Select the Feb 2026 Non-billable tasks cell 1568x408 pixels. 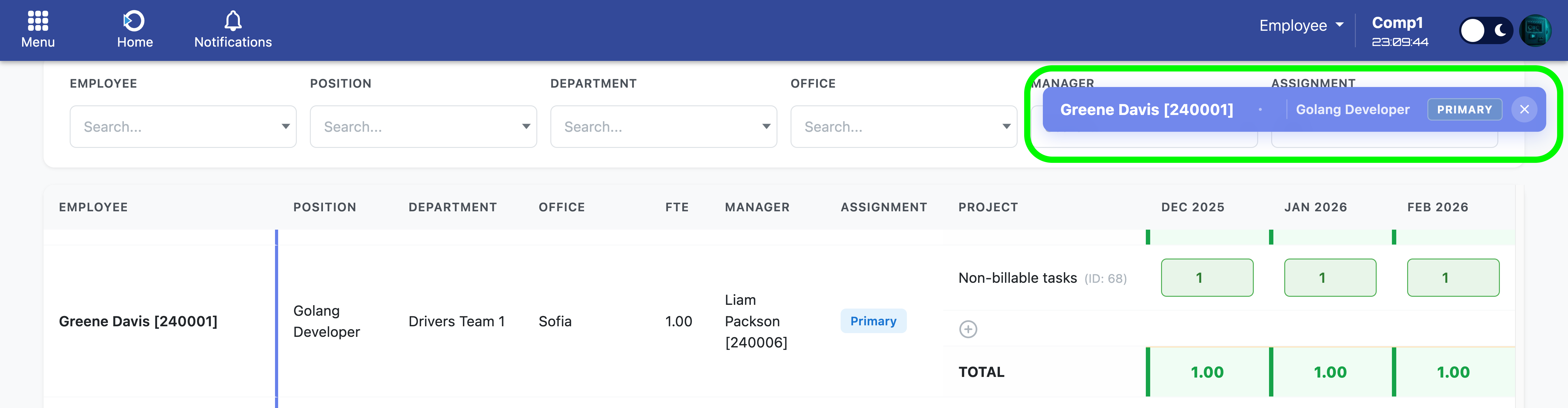pos(1452,278)
